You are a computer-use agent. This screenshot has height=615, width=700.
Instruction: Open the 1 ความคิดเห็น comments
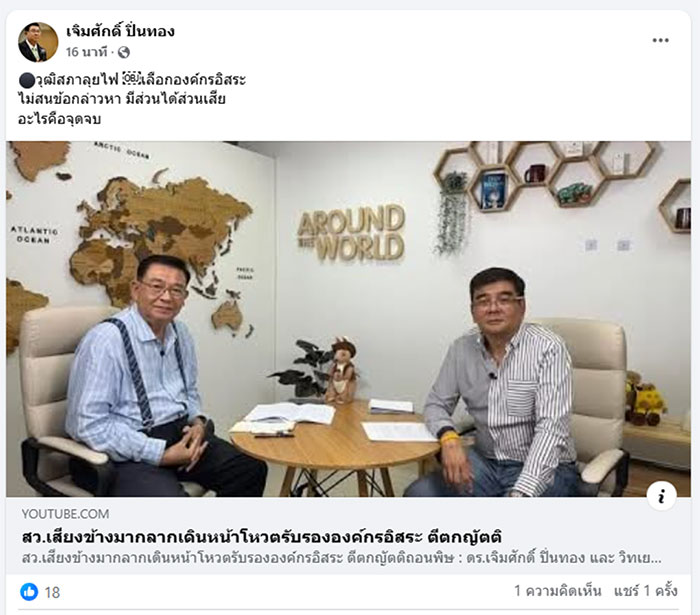click(558, 591)
